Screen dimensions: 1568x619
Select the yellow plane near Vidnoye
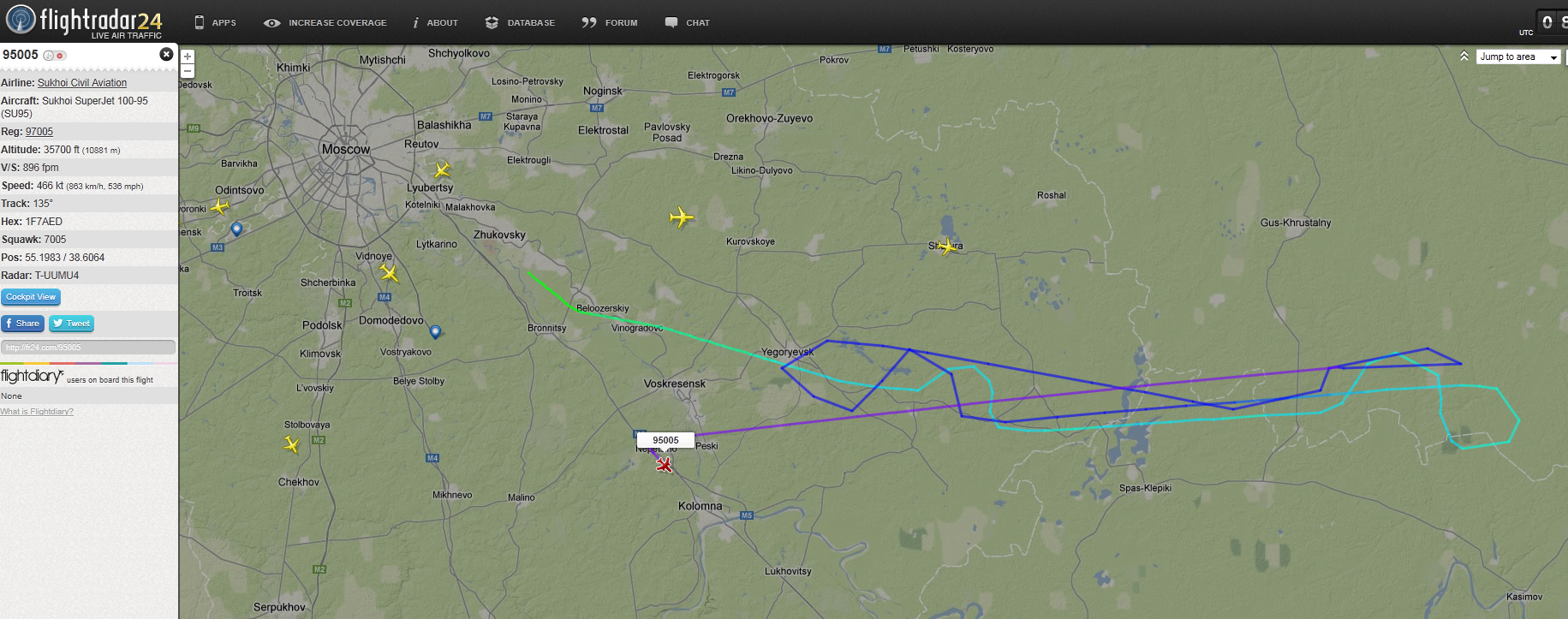click(x=389, y=273)
